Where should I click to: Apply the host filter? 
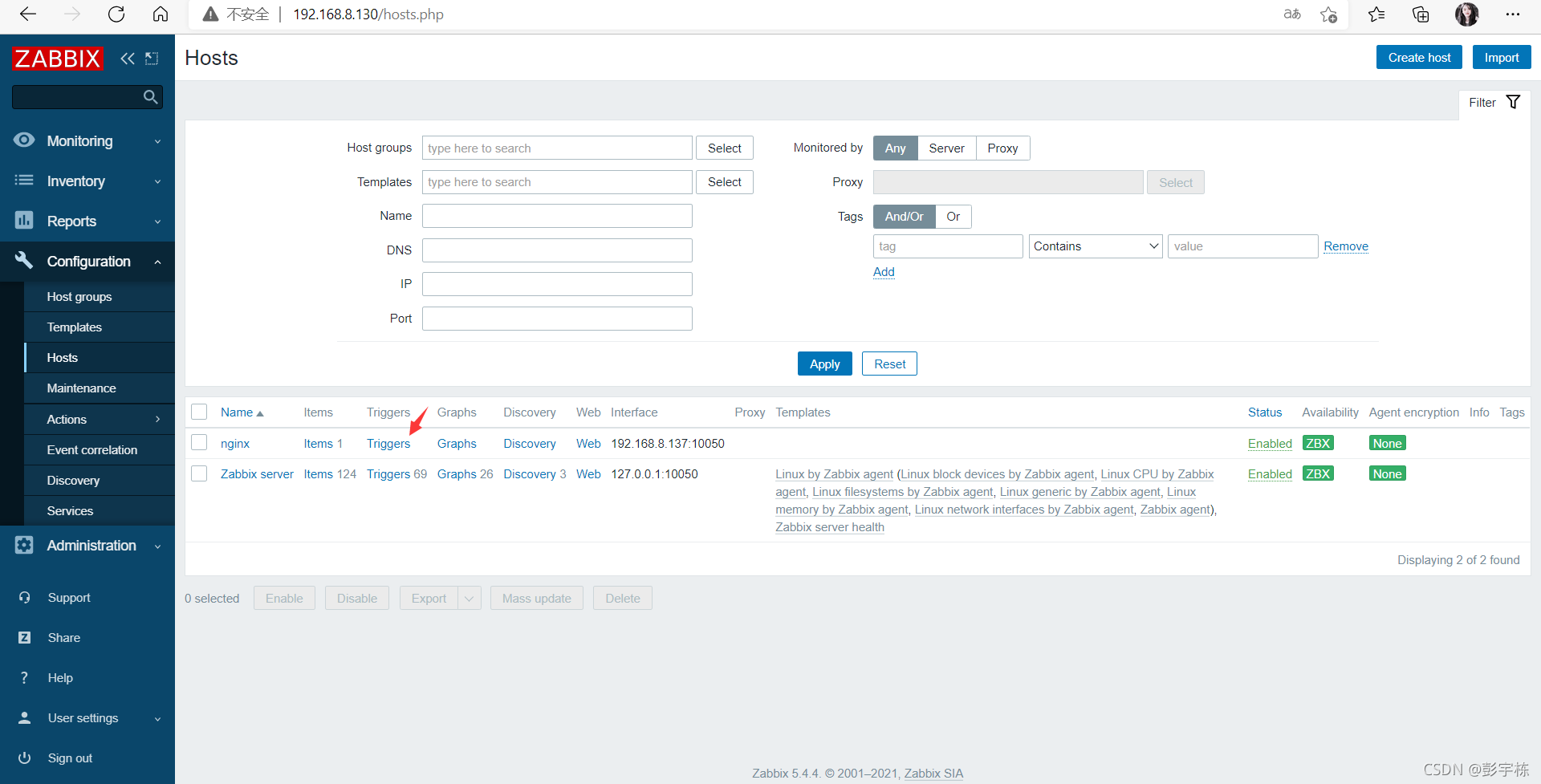click(824, 364)
